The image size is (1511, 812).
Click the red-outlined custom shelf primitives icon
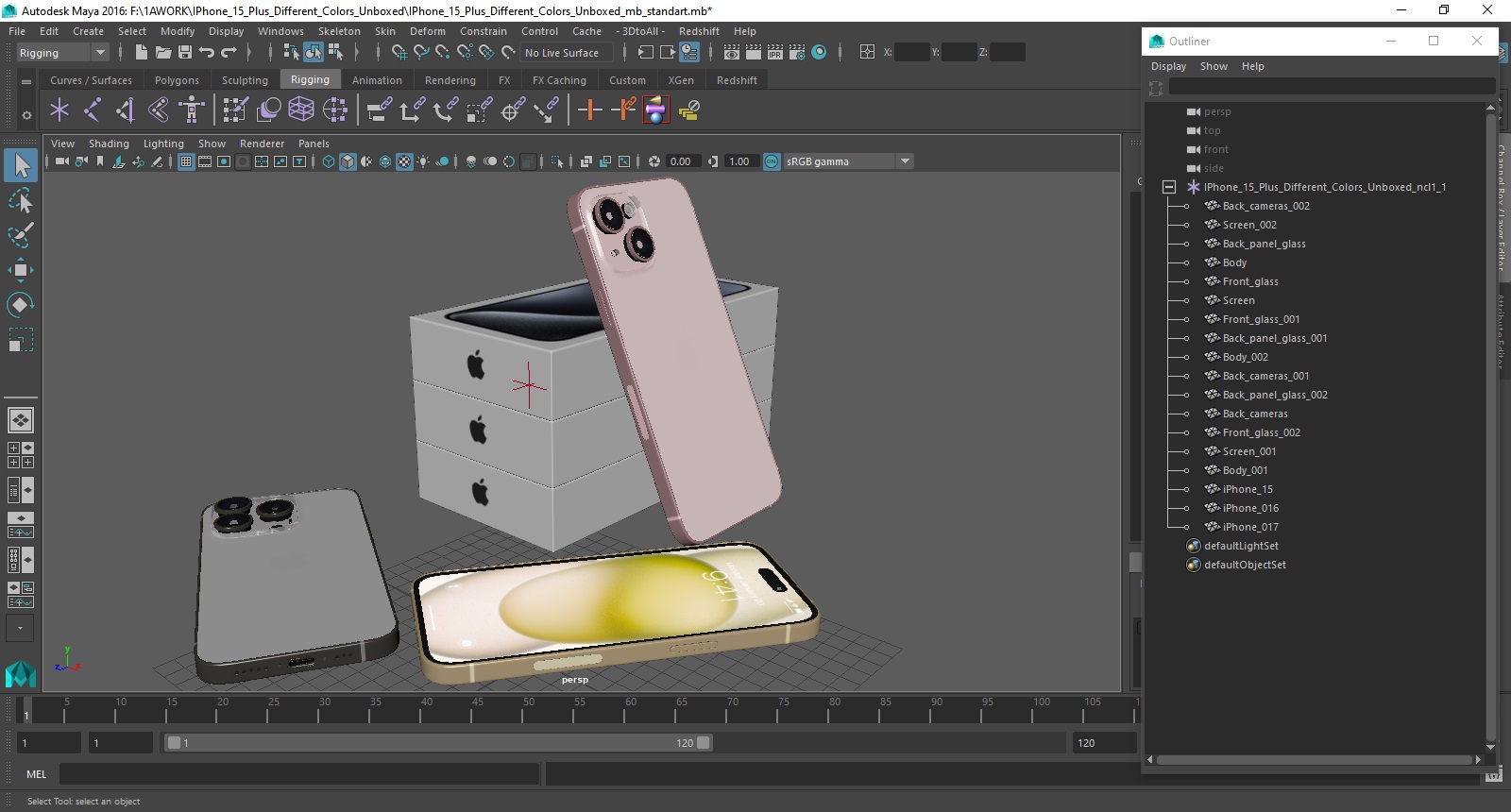coord(656,110)
